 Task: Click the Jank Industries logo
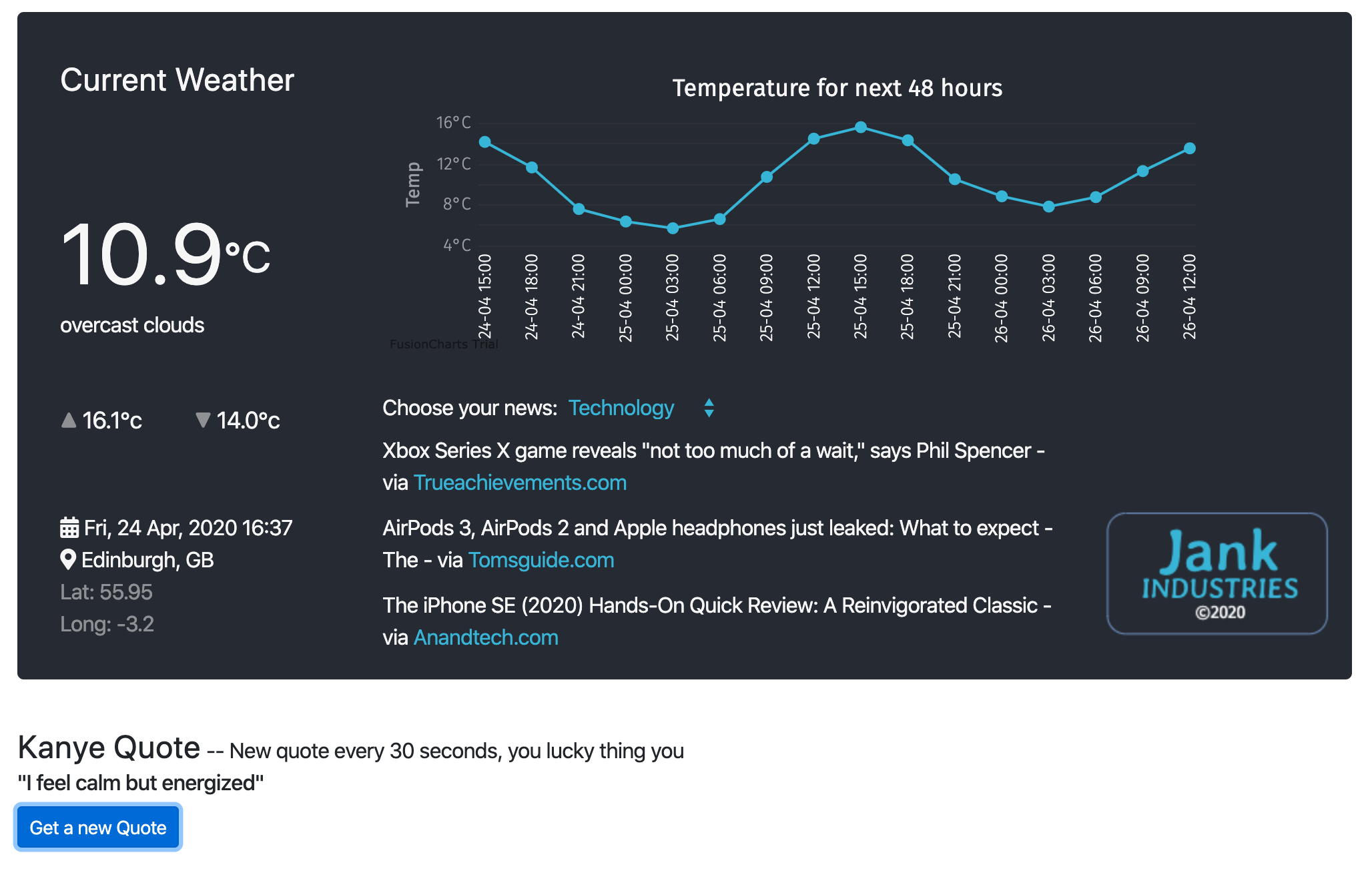tap(1217, 573)
